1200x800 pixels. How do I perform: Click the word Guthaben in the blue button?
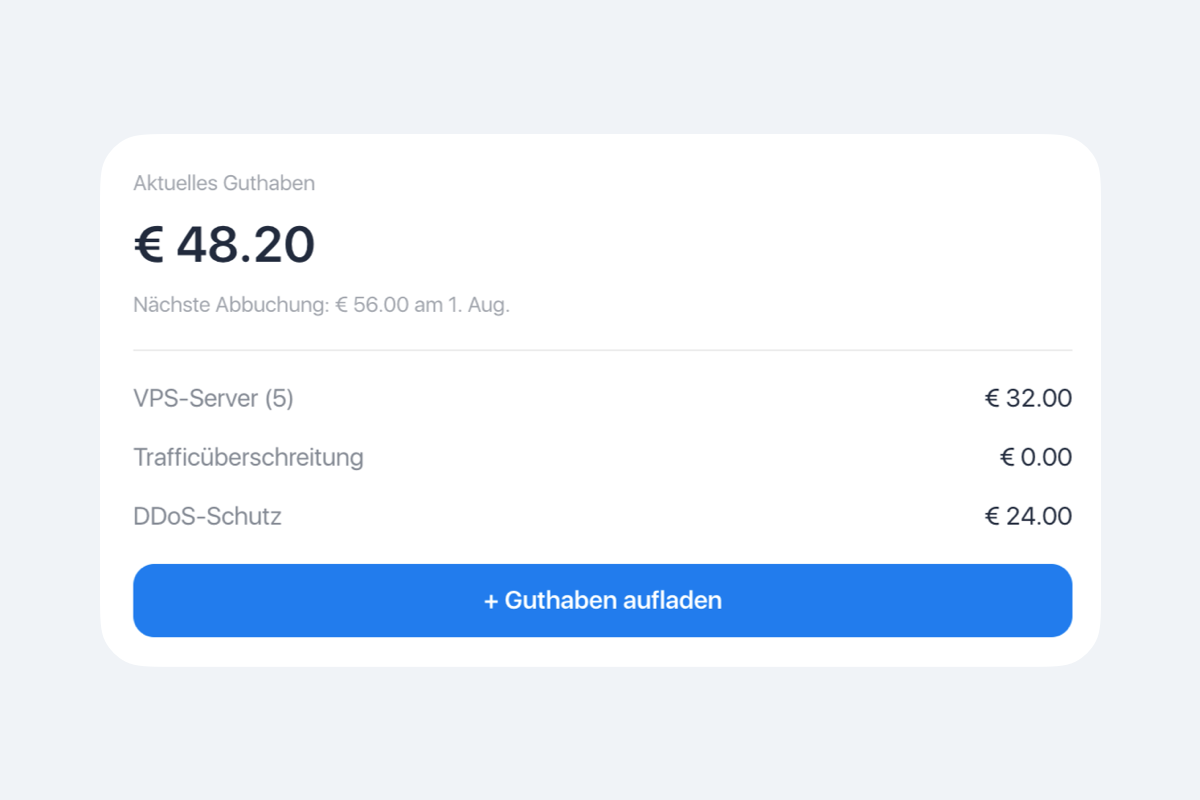tap(560, 600)
